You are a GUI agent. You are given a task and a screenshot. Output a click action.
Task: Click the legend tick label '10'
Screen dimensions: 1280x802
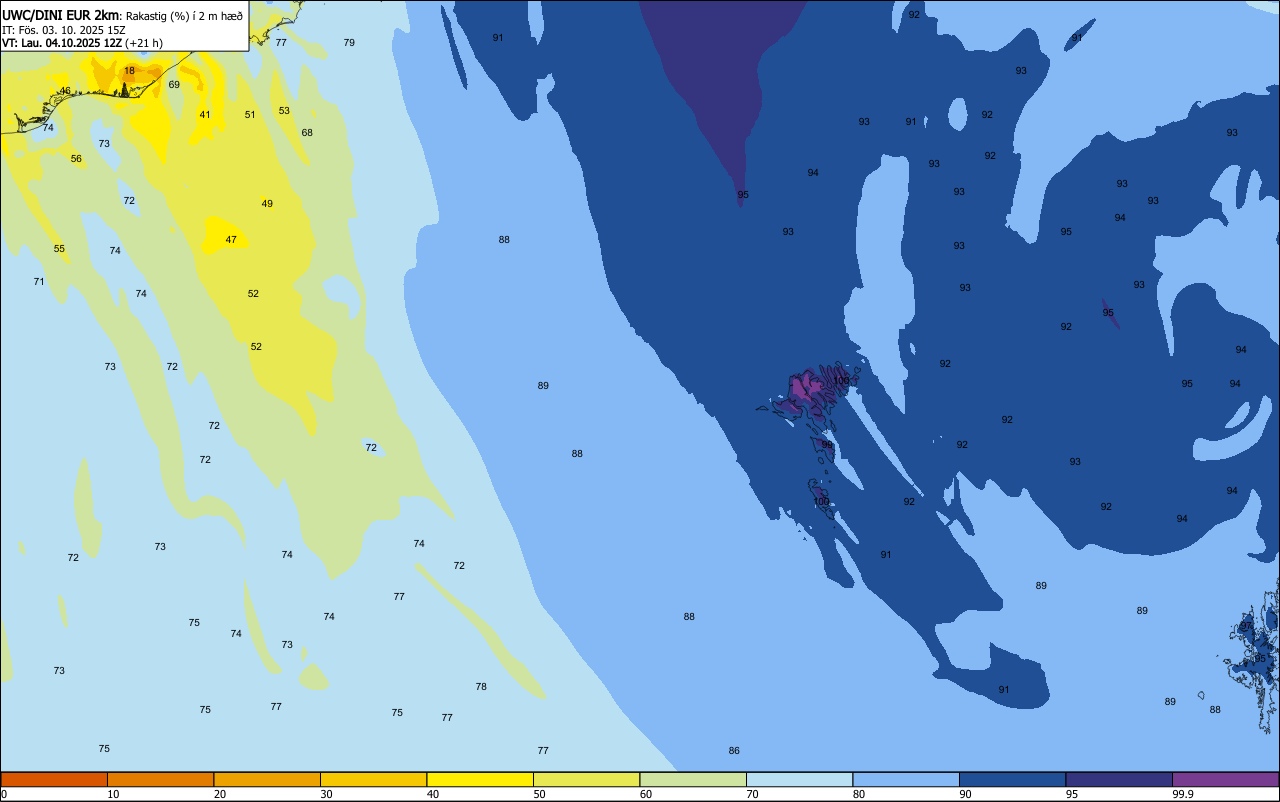(x=113, y=794)
